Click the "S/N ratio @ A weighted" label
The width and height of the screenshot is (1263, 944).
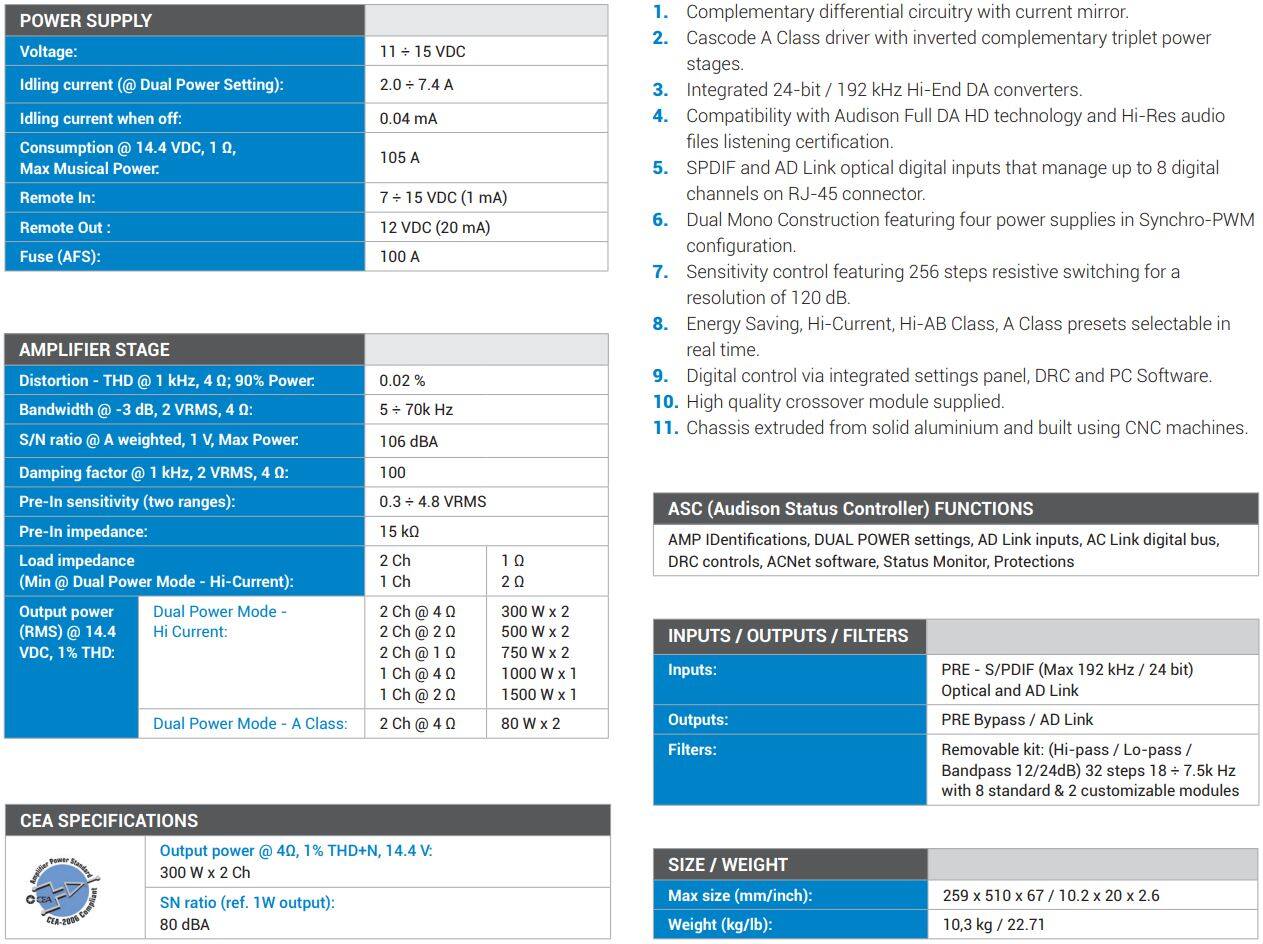[x=159, y=439]
